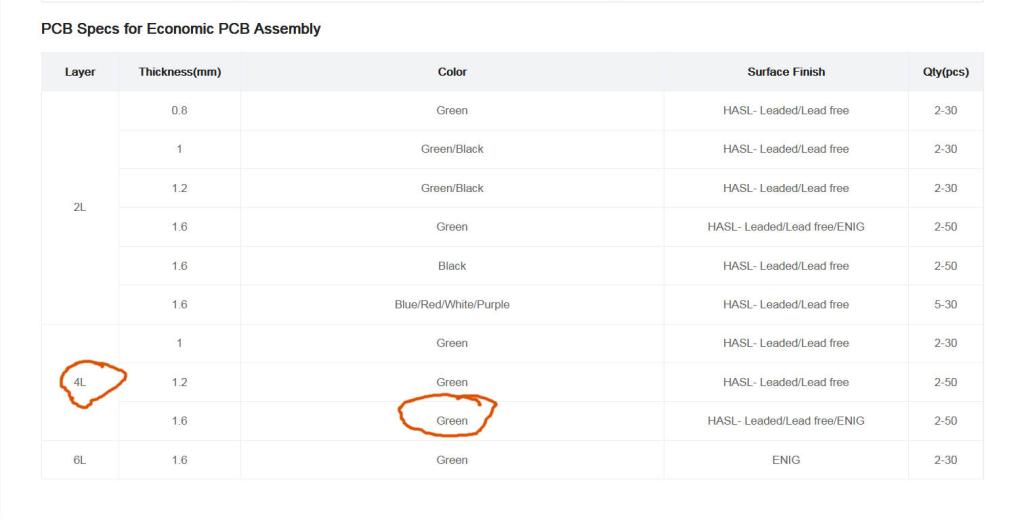This screenshot has width=1024, height=520.
Task: Select the 2L layer cell
Action: (80, 207)
